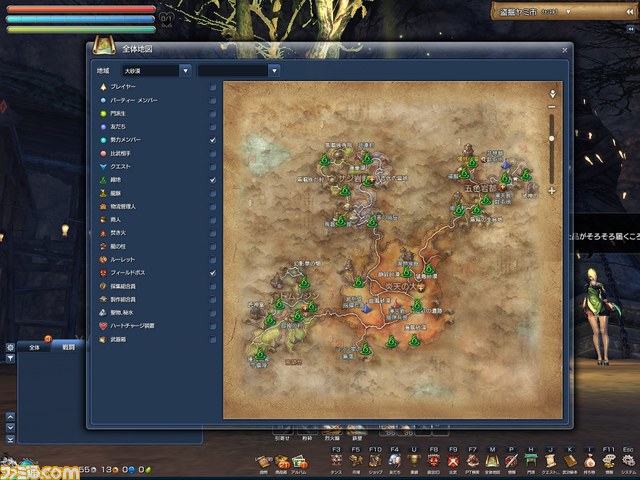Screen dimensions: 640x480
Task: Click the M world map icon
Action: (492, 462)
